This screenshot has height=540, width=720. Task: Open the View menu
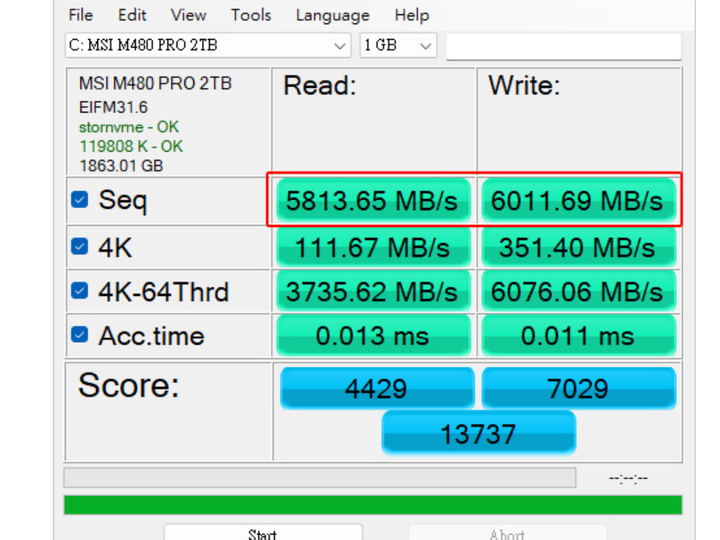(x=188, y=15)
